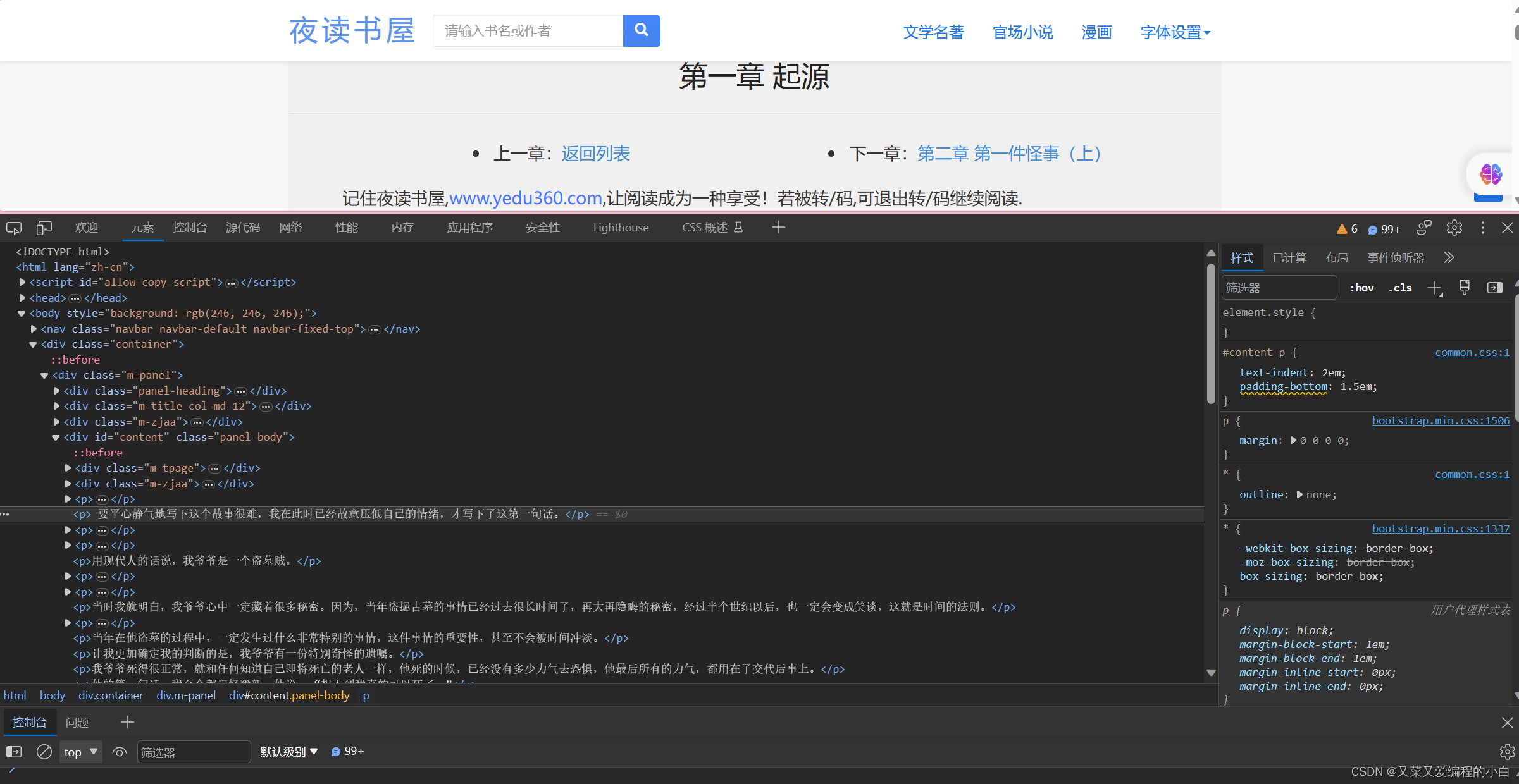Click the paintbrush rendering emulation icon
The width and height of the screenshot is (1519, 784).
[x=1464, y=288]
